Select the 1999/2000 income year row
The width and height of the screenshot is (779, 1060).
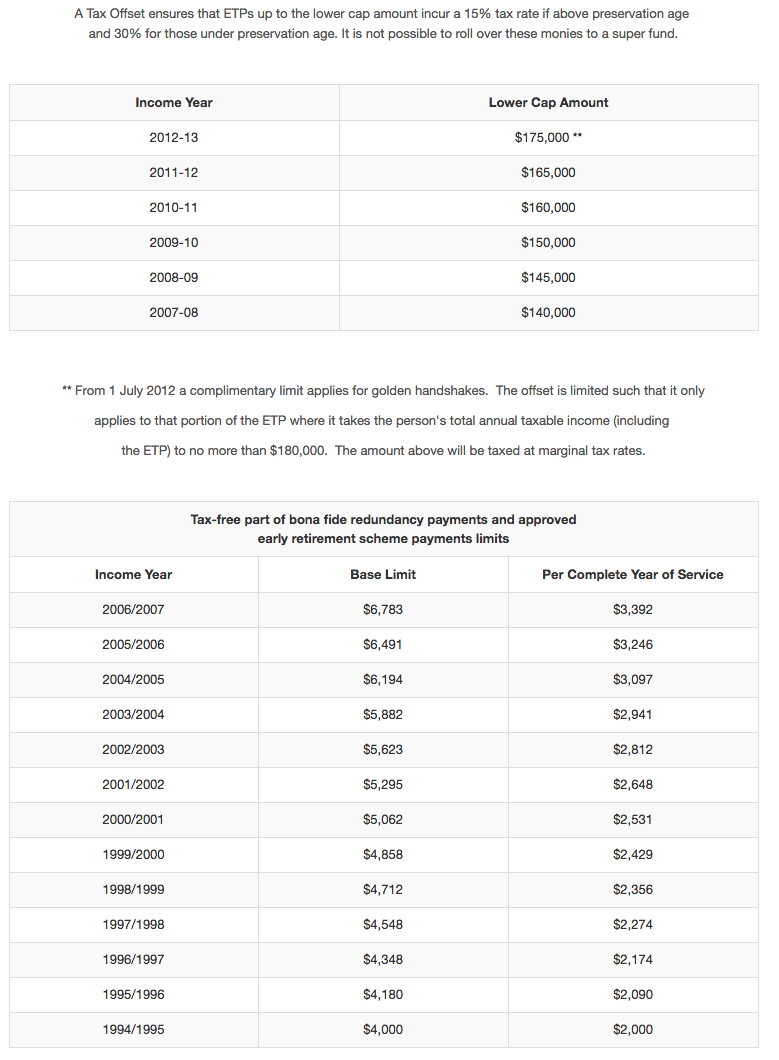133,855
